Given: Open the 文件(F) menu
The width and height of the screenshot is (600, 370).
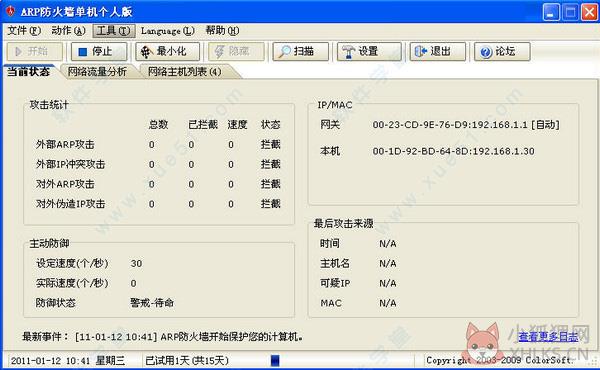Looking at the screenshot, I should pos(24,31).
